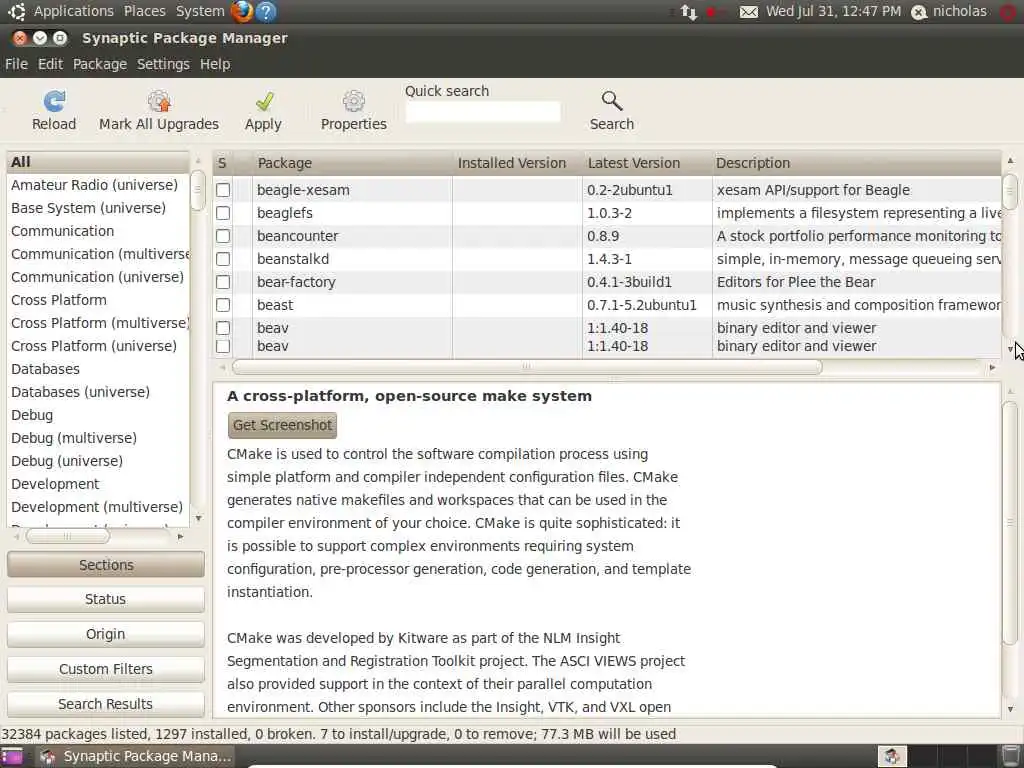
Task: Click beast version 0.7.1-5.2ubuntu1
Action: [641, 305]
